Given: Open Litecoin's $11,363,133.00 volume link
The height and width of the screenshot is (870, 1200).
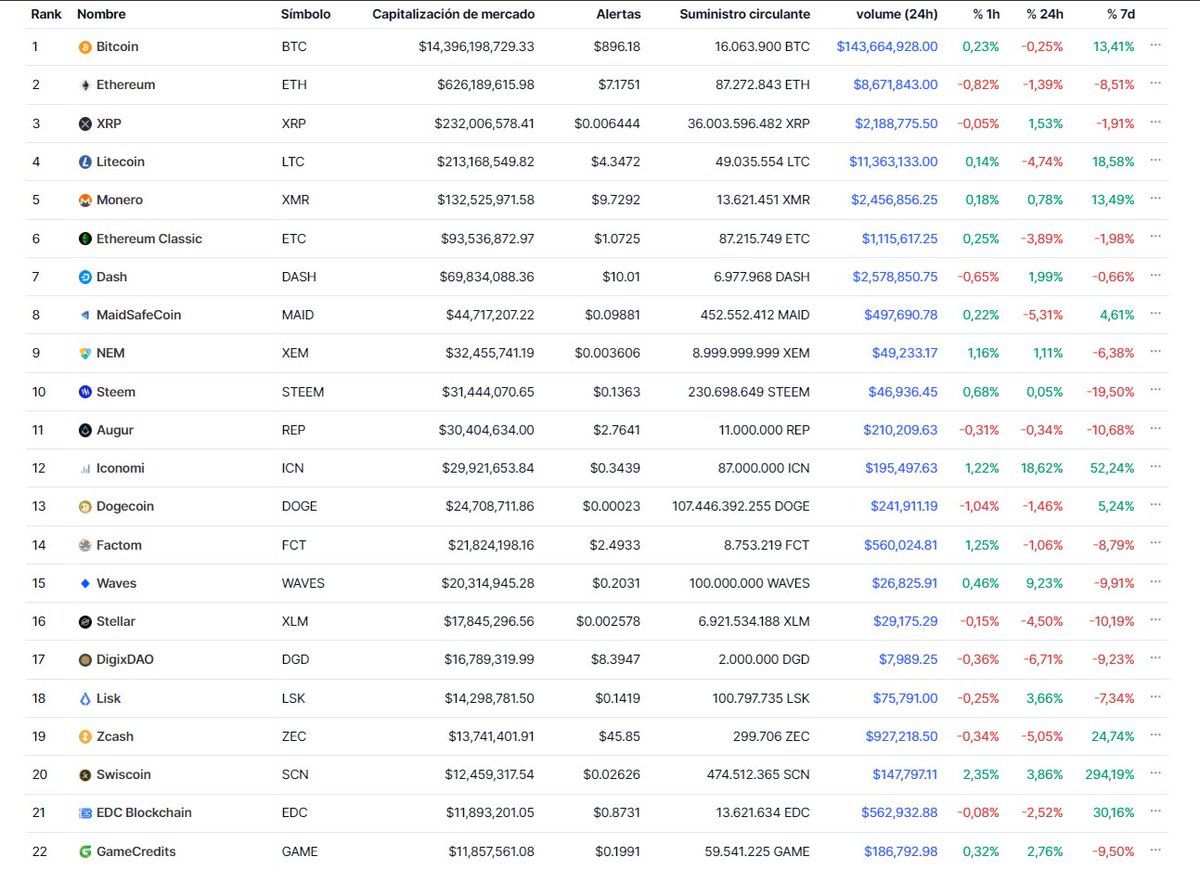Looking at the screenshot, I should (893, 162).
